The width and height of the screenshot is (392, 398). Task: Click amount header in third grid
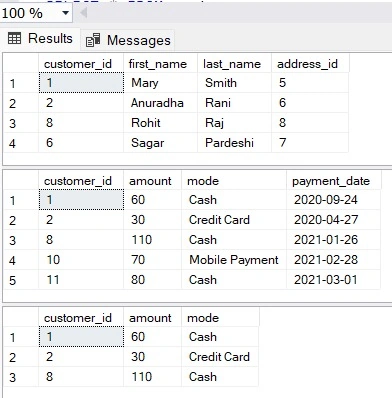tap(152, 318)
